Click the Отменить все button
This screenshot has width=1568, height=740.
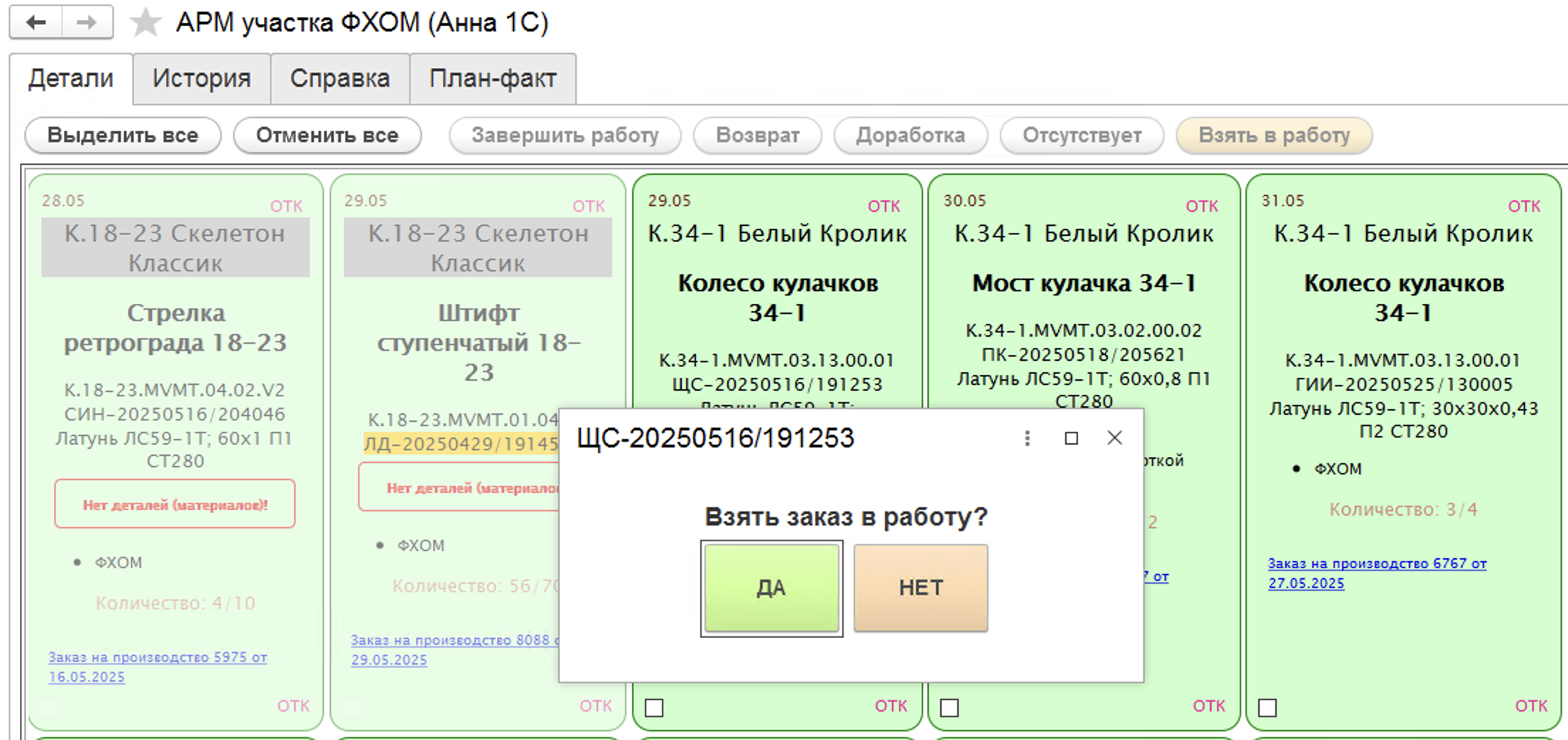pos(327,135)
